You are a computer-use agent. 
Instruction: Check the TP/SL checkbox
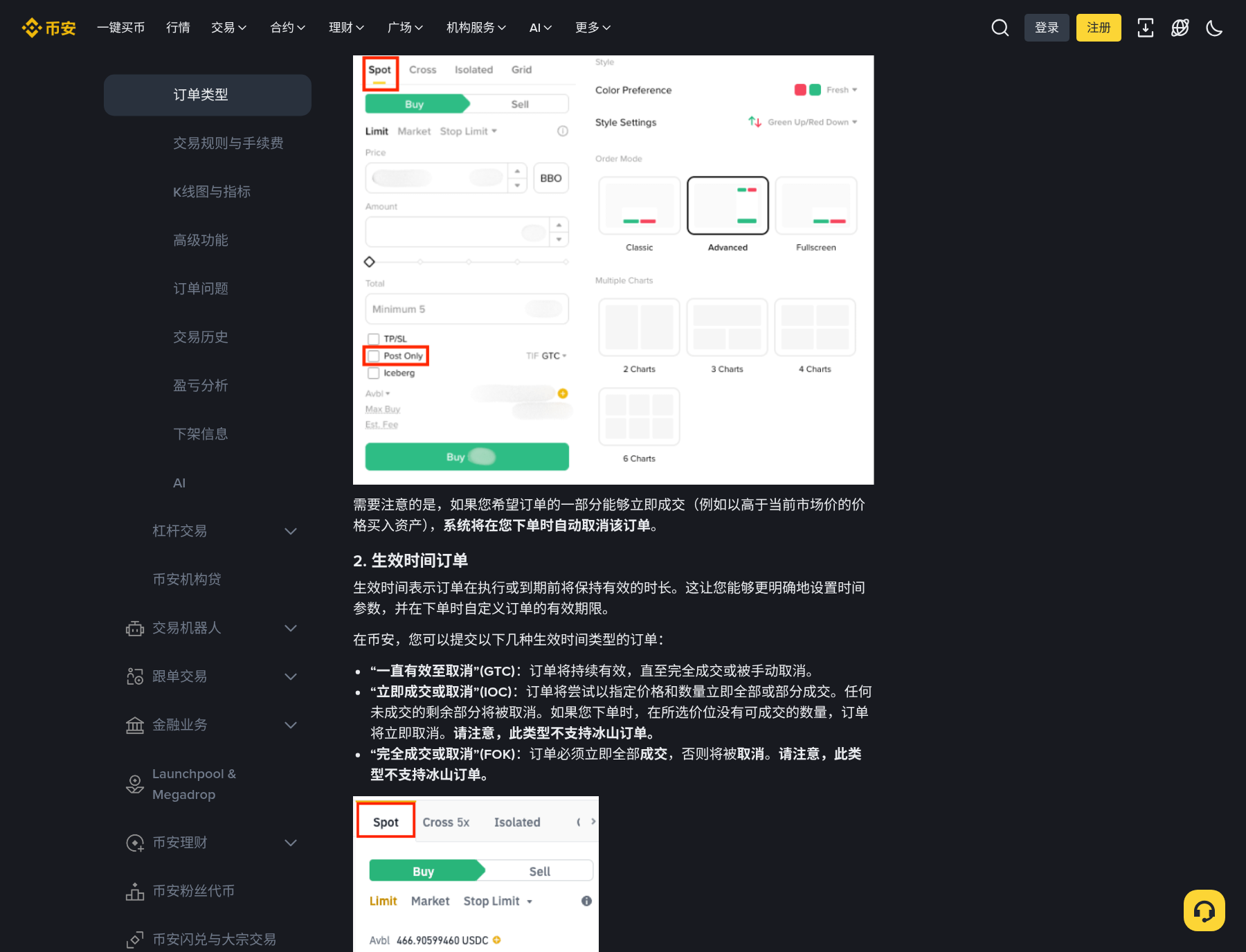pyautogui.click(x=373, y=339)
